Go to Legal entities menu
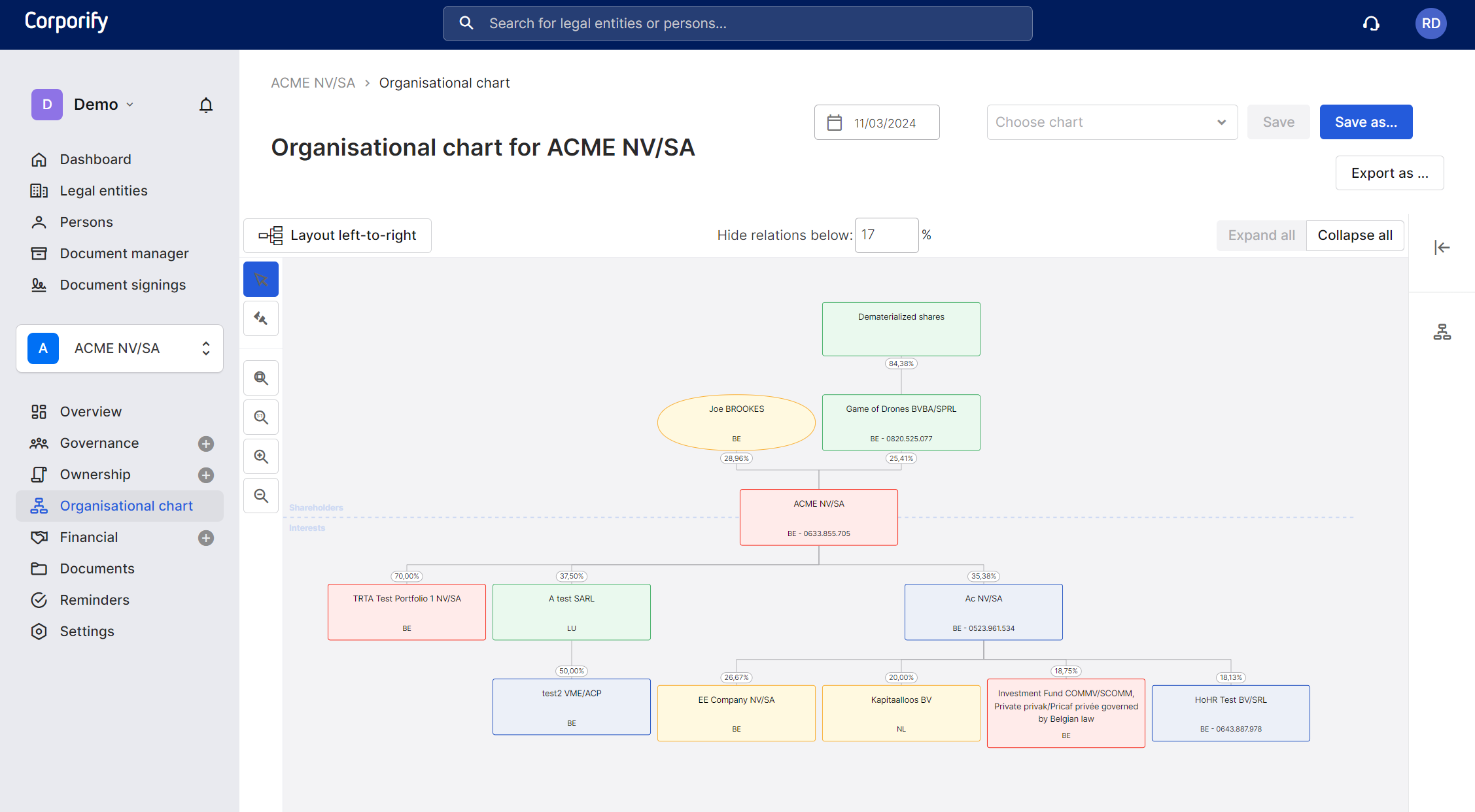 click(x=103, y=191)
